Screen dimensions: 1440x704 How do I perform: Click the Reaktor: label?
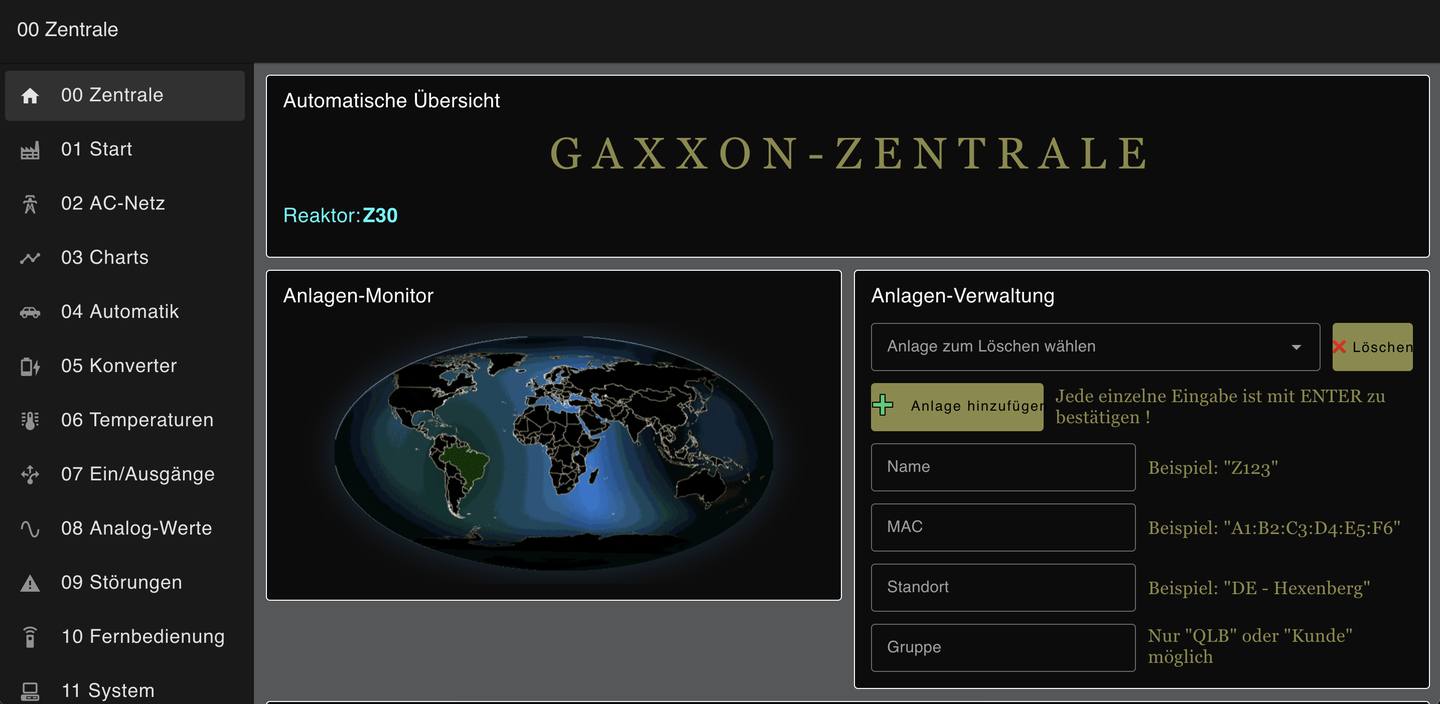[x=321, y=215]
